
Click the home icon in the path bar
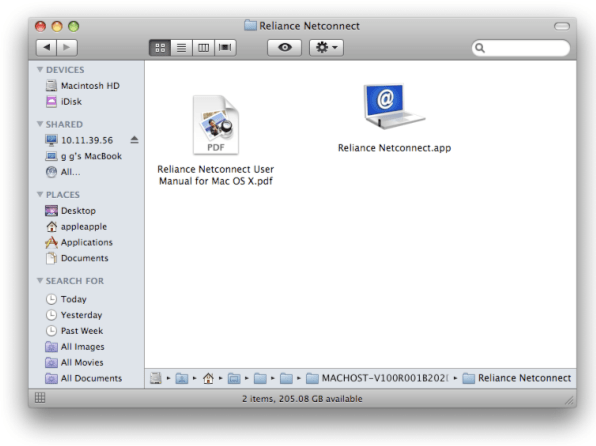[208, 378]
